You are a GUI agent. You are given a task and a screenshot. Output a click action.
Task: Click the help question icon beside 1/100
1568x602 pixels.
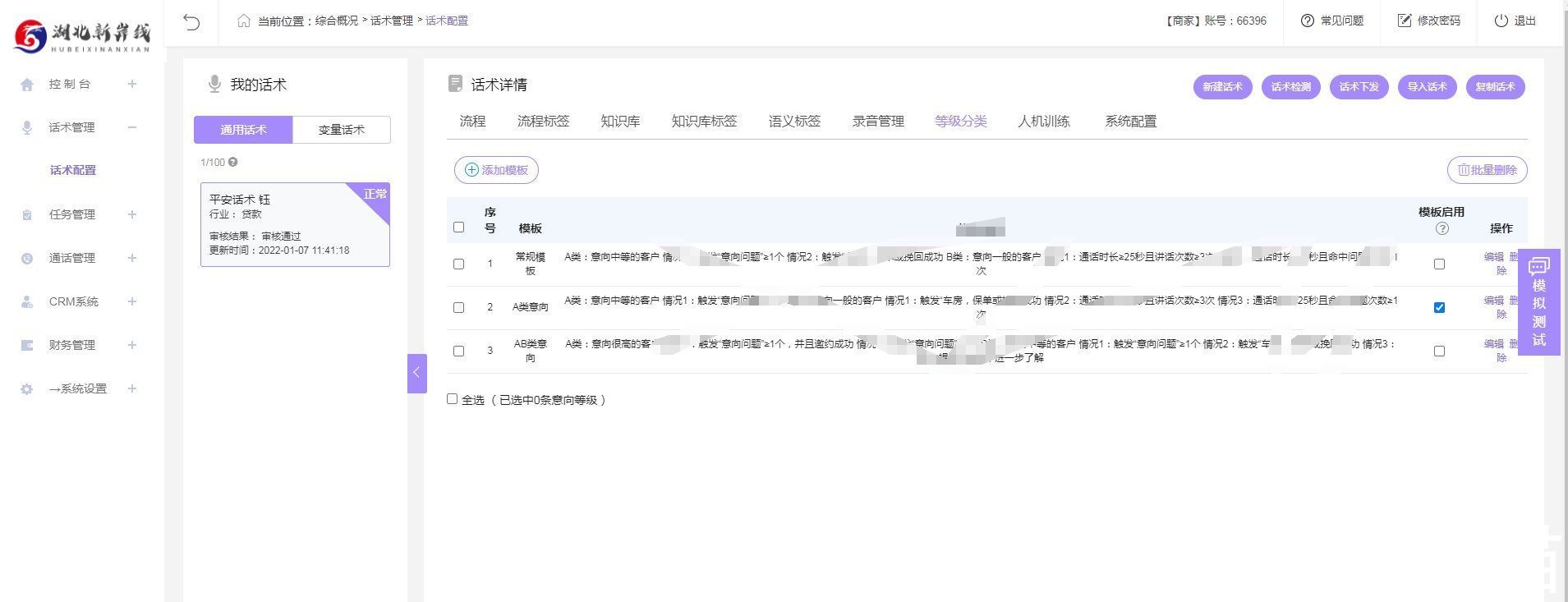[x=233, y=163]
